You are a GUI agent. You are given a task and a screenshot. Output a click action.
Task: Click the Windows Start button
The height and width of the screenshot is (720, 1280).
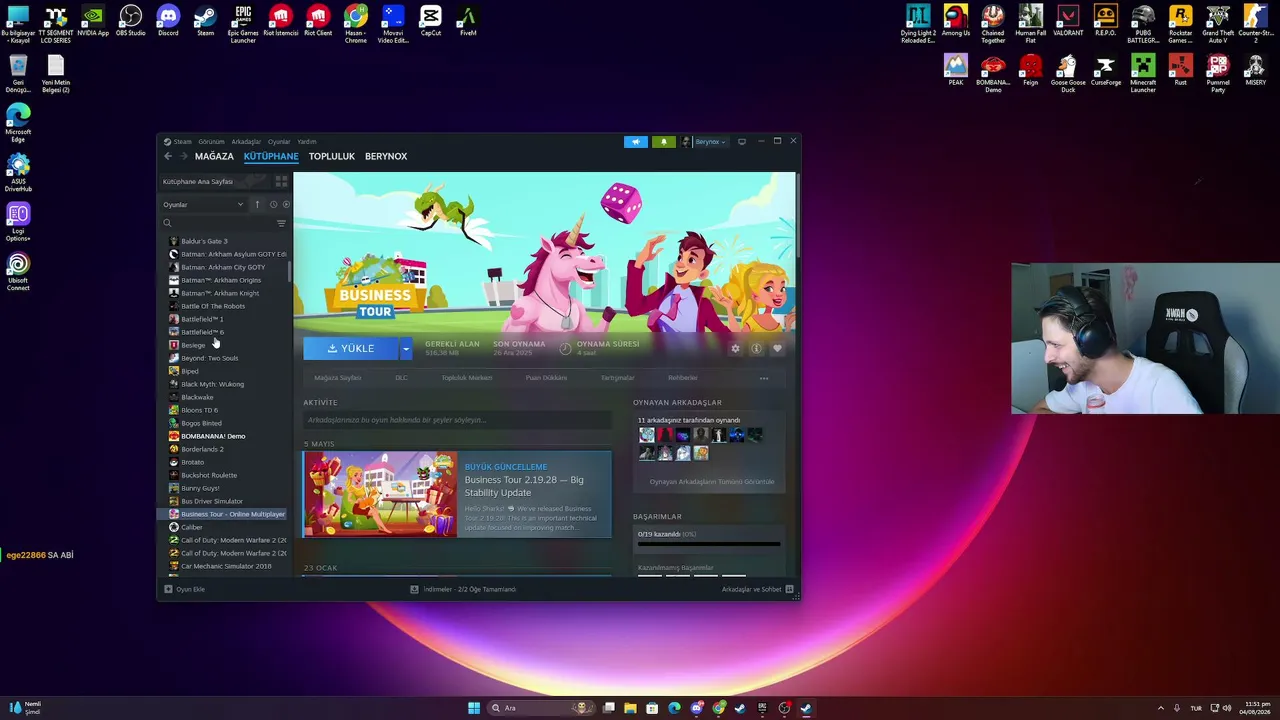click(x=474, y=708)
